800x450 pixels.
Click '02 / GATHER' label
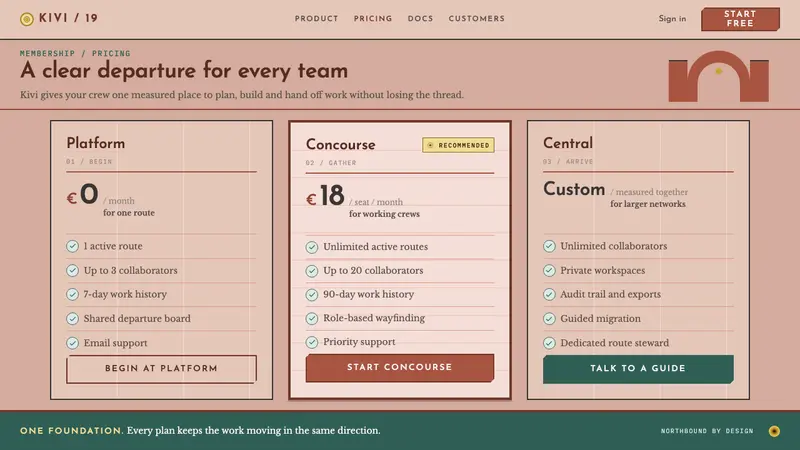pos(331,163)
